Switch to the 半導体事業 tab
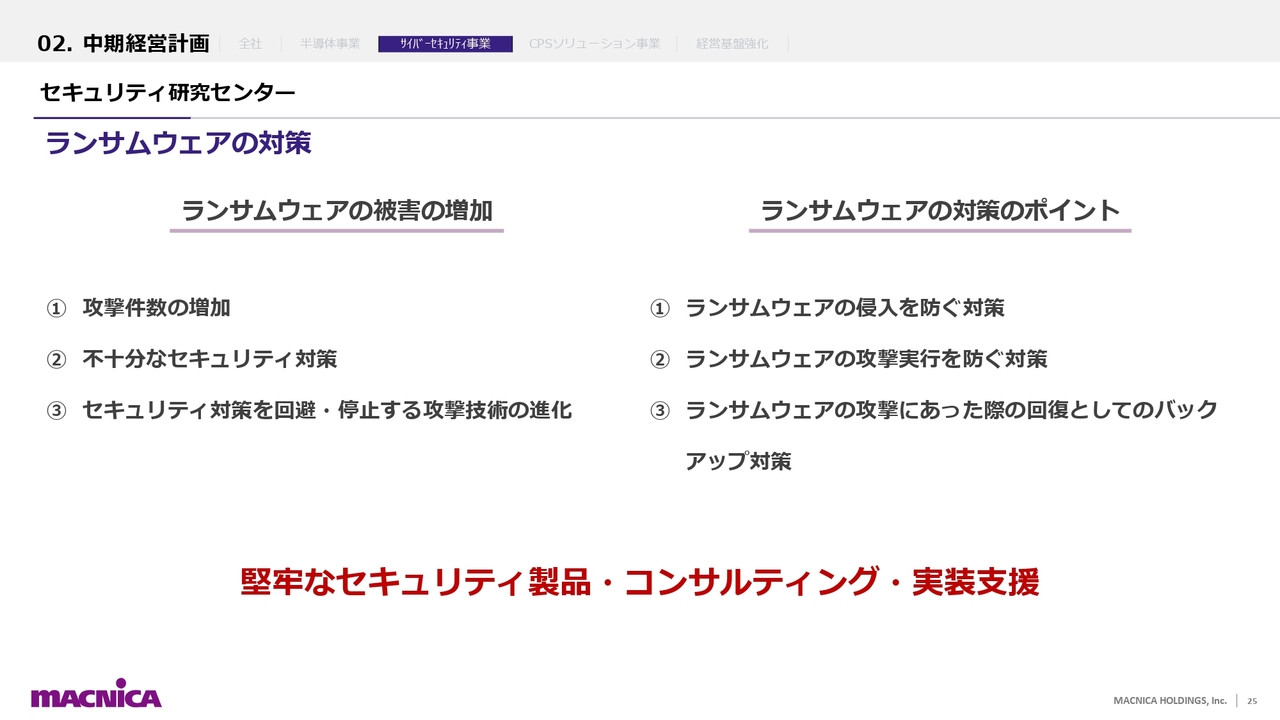1280x720 pixels. (330, 44)
